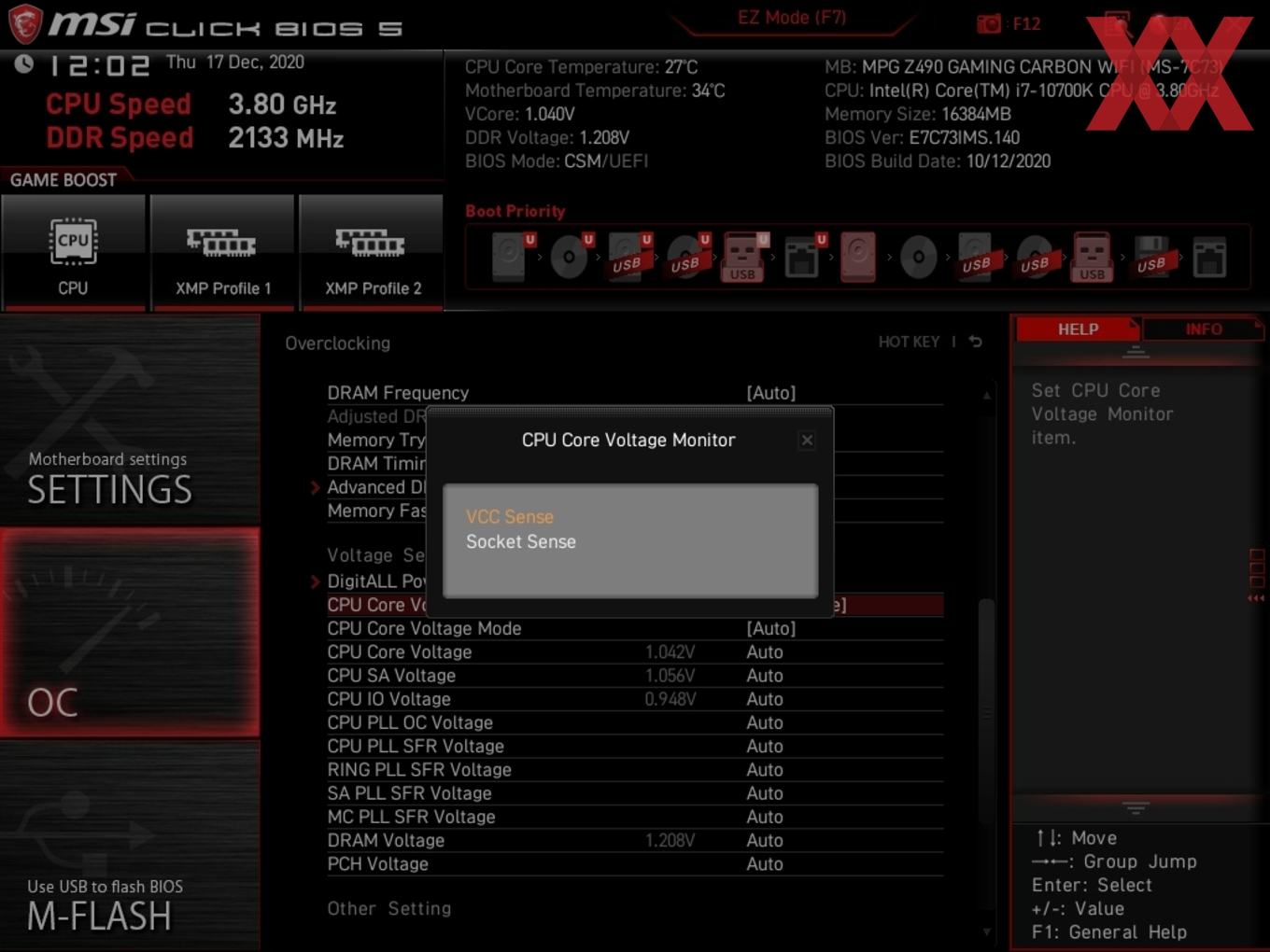This screenshot has width=1270, height=952.
Task: Open the CPU Core Voltage Mode [Auto] dropdown
Action: [x=771, y=628]
